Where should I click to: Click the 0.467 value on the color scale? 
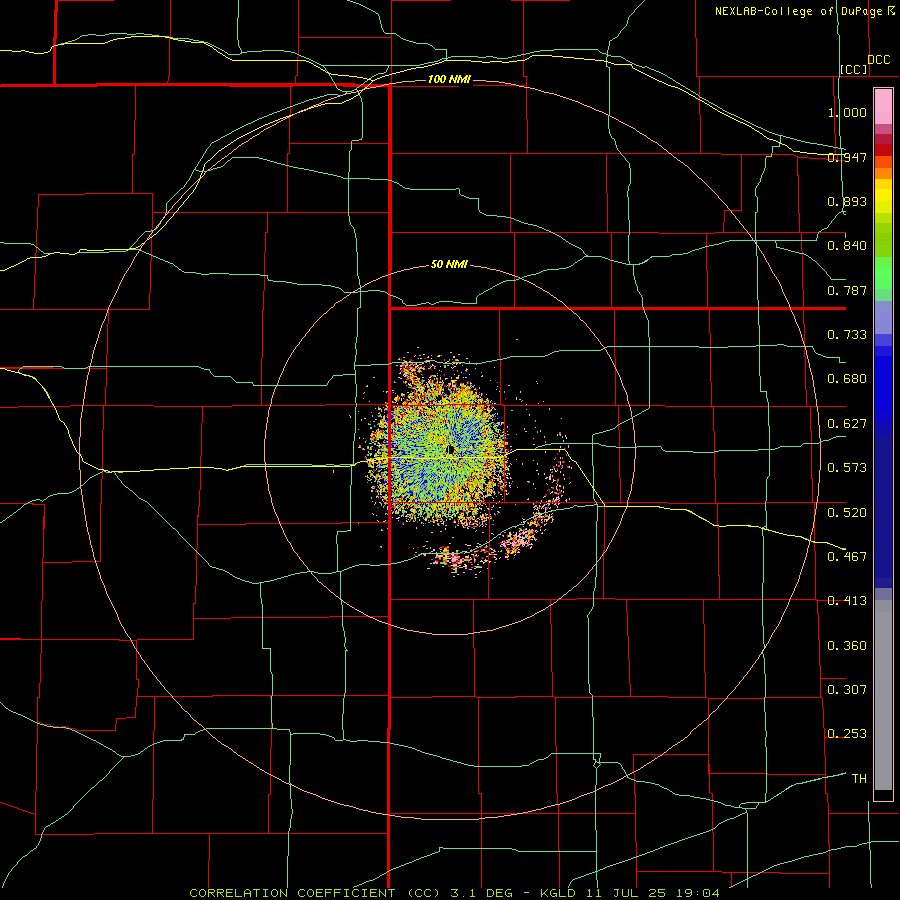pyautogui.click(x=847, y=557)
